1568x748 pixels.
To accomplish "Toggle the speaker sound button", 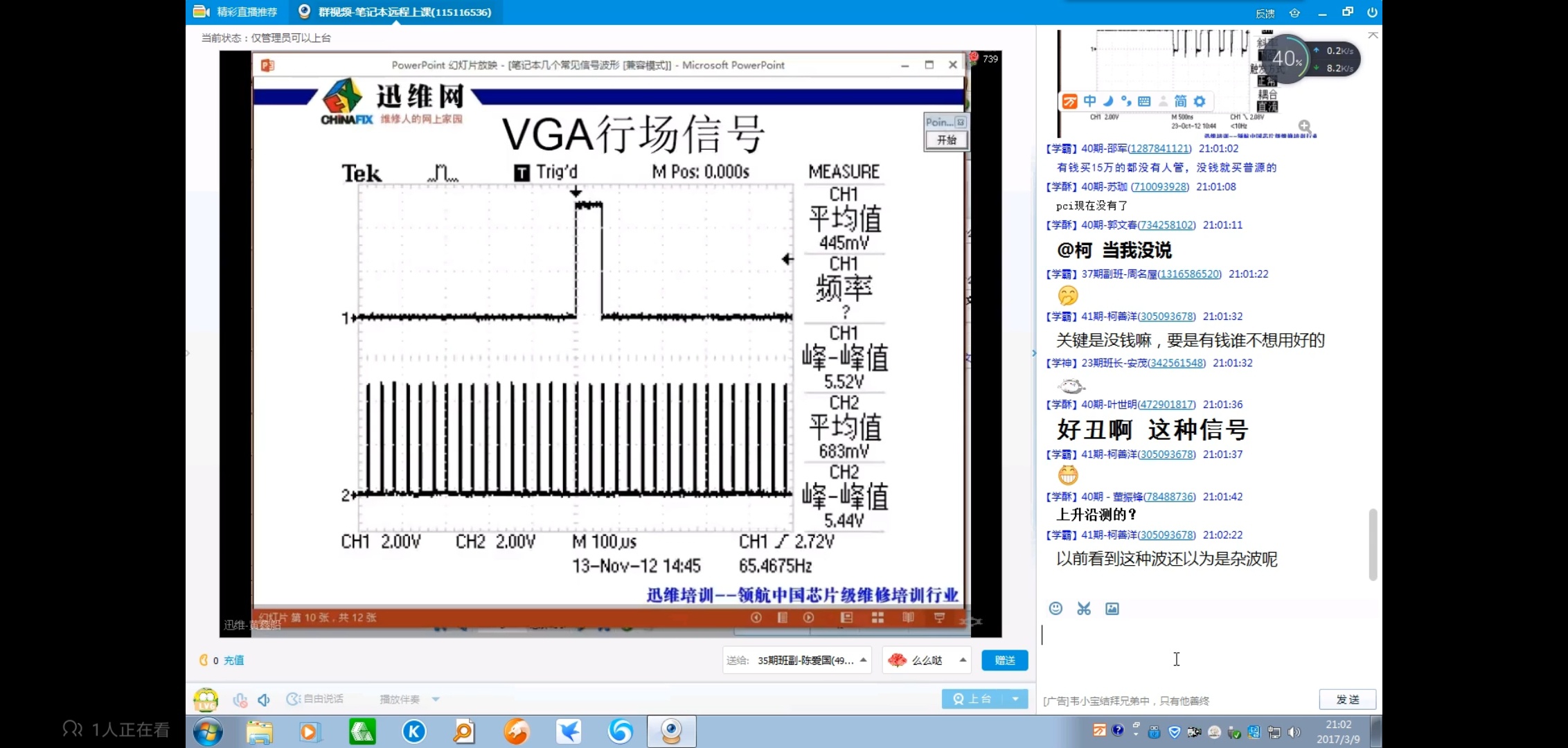I will (264, 700).
